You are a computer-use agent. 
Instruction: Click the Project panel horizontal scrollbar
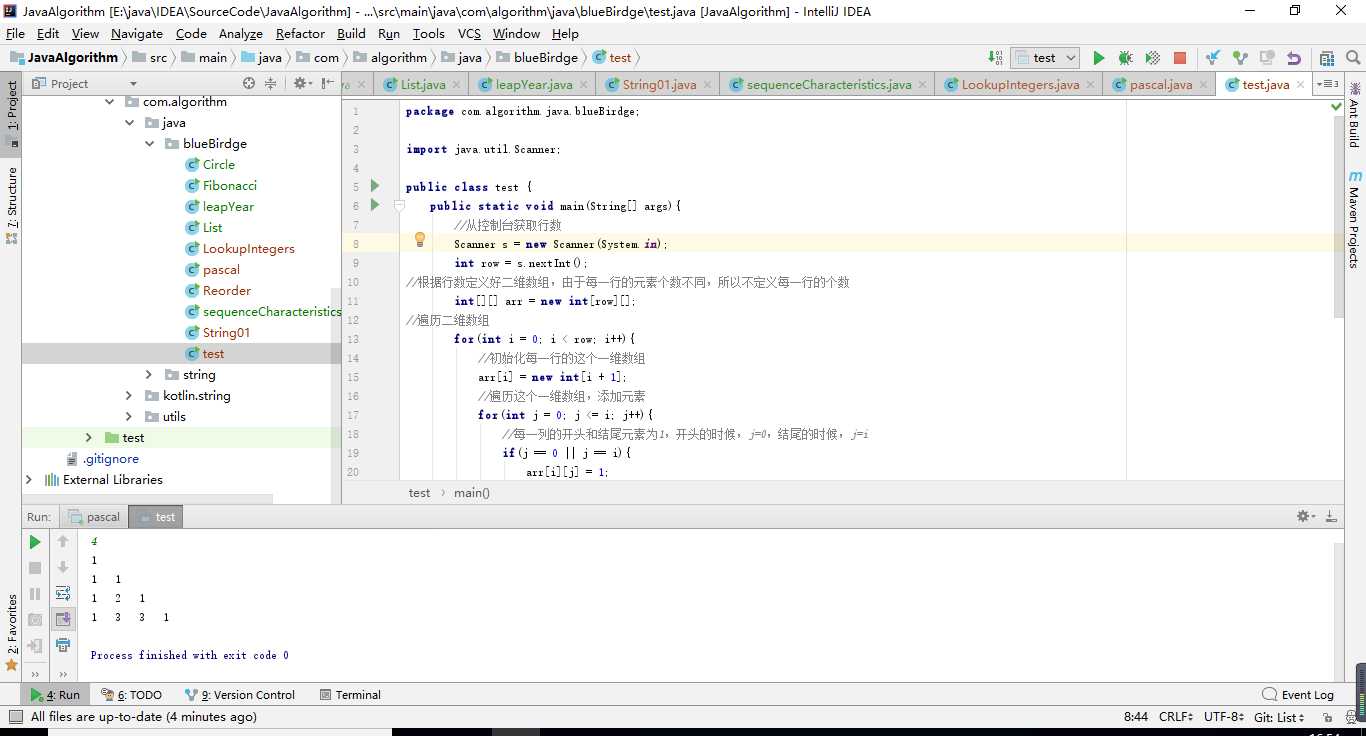click(x=148, y=498)
